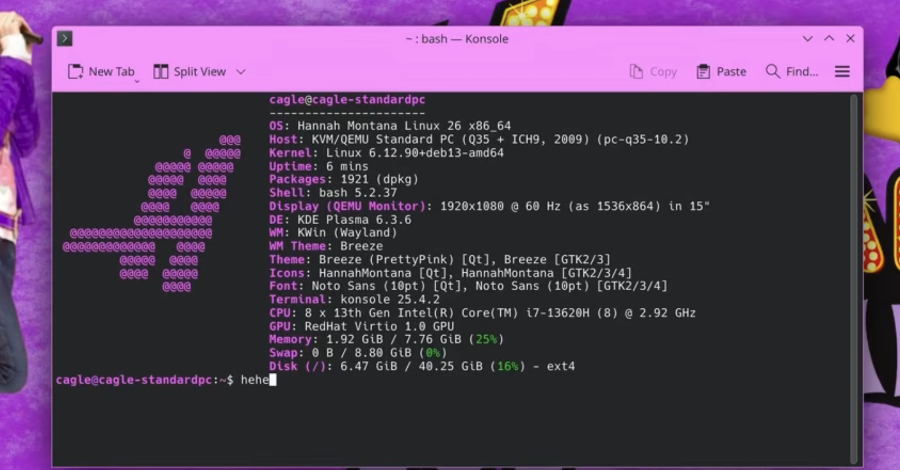Click the 'Display (QEMU Monitor)' line

click(490, 206)
